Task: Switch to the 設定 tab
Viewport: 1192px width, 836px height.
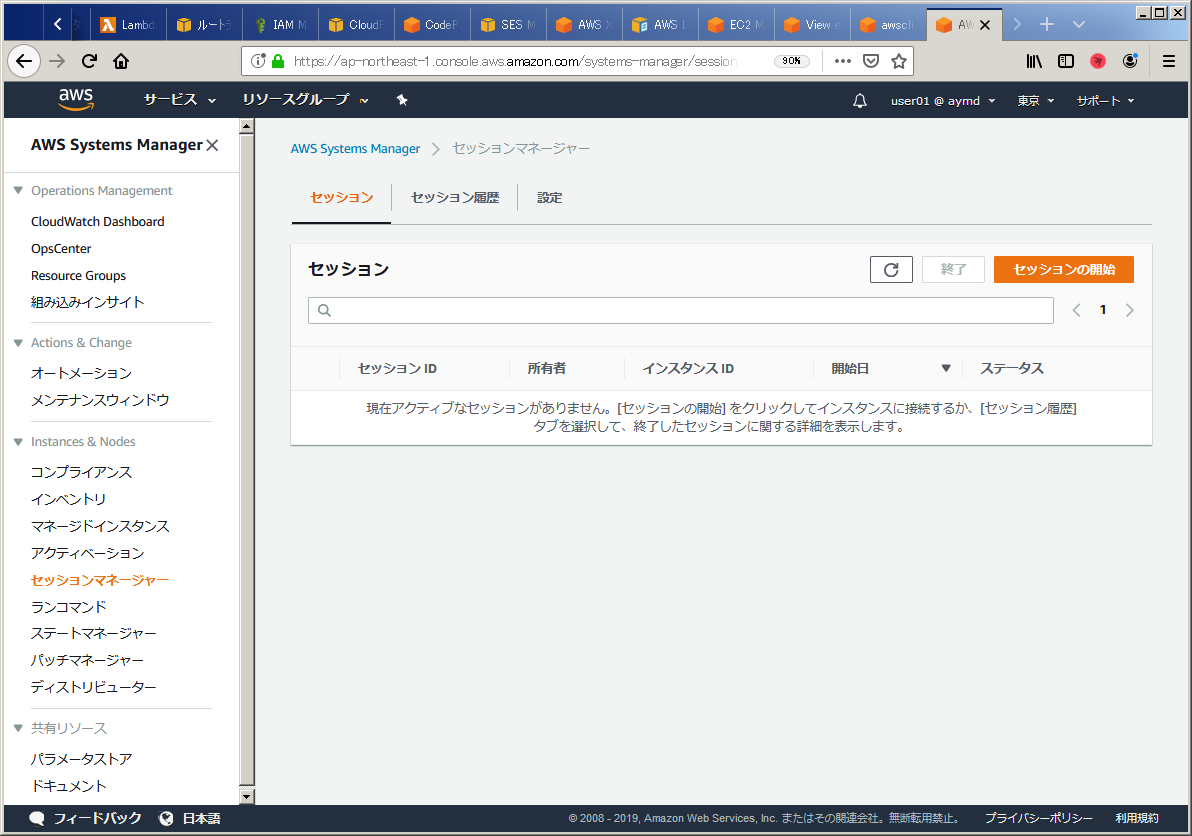Action: 550,198
